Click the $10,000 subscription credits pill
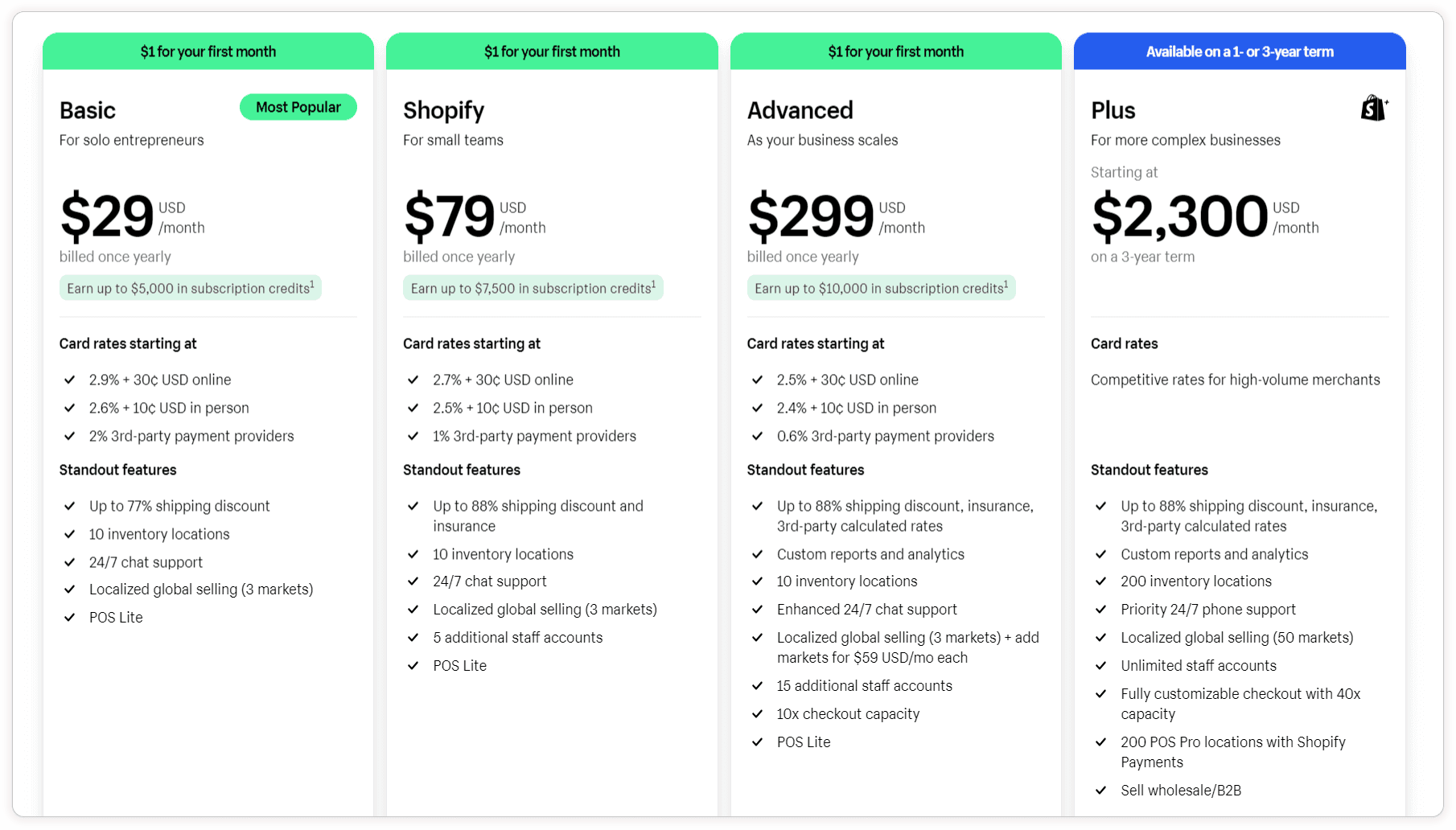 click(x=881, y=288)
